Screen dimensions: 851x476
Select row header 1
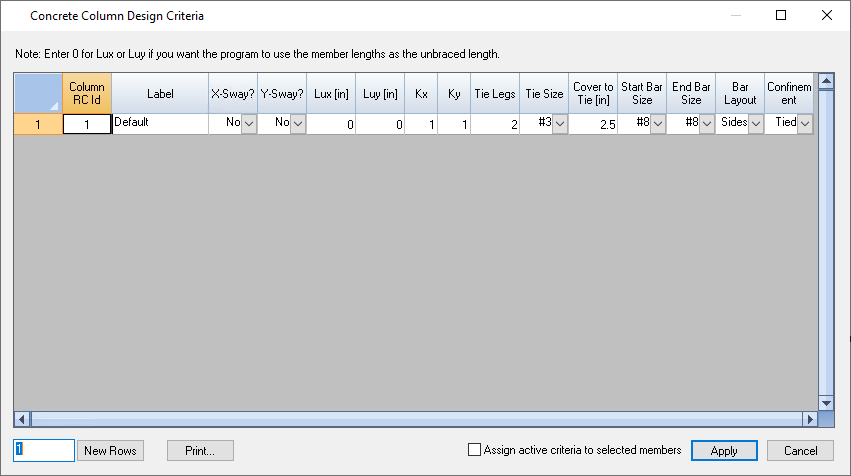pos(38,124)
